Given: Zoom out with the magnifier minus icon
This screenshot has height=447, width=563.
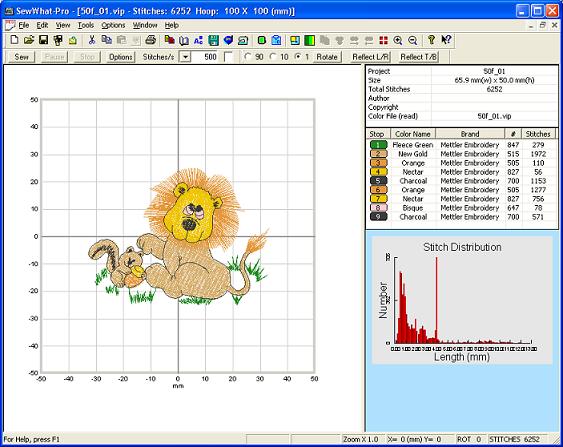Looking at the screenshot, I should pos(413,40).
